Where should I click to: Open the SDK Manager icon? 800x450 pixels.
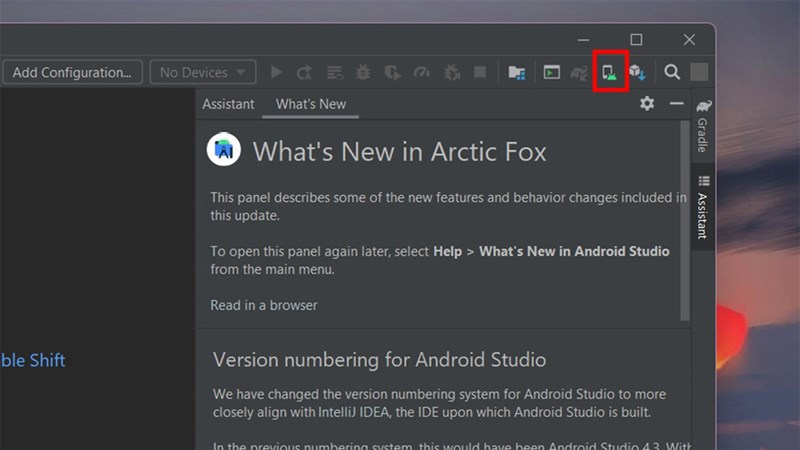click(x=637, y=72)
